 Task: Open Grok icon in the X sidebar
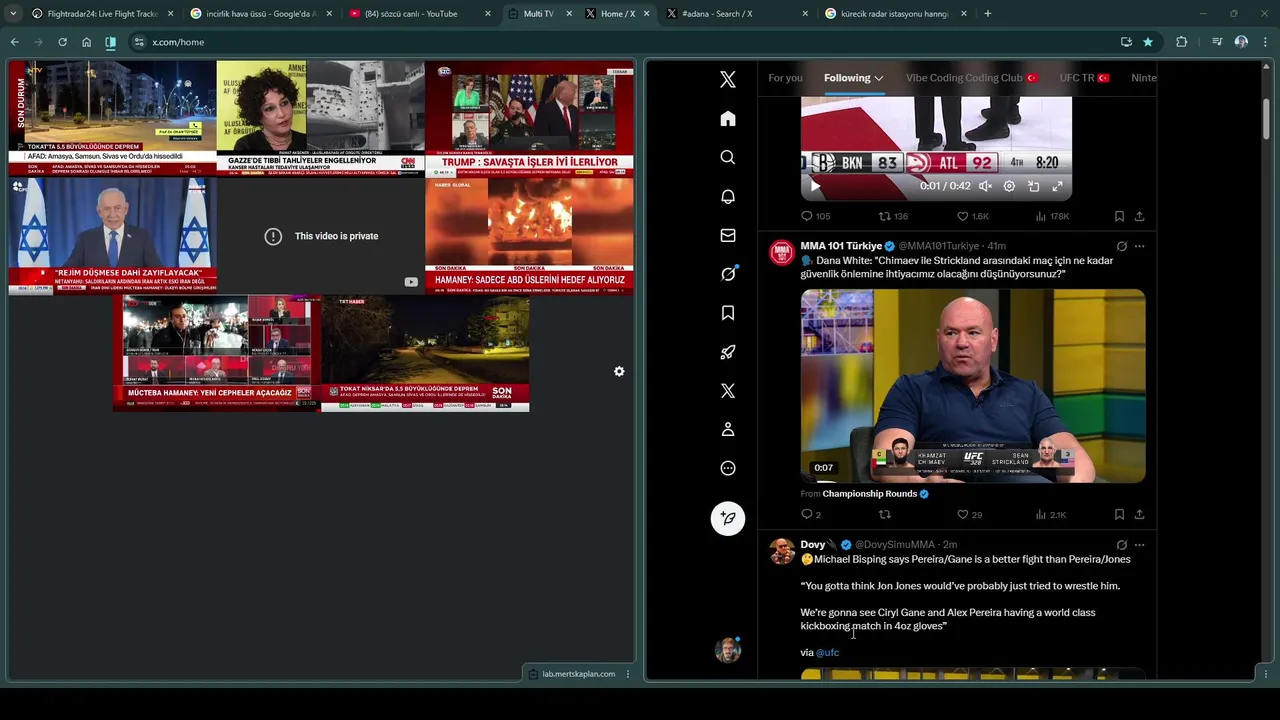pyautogui.click(x=728, y=274)
